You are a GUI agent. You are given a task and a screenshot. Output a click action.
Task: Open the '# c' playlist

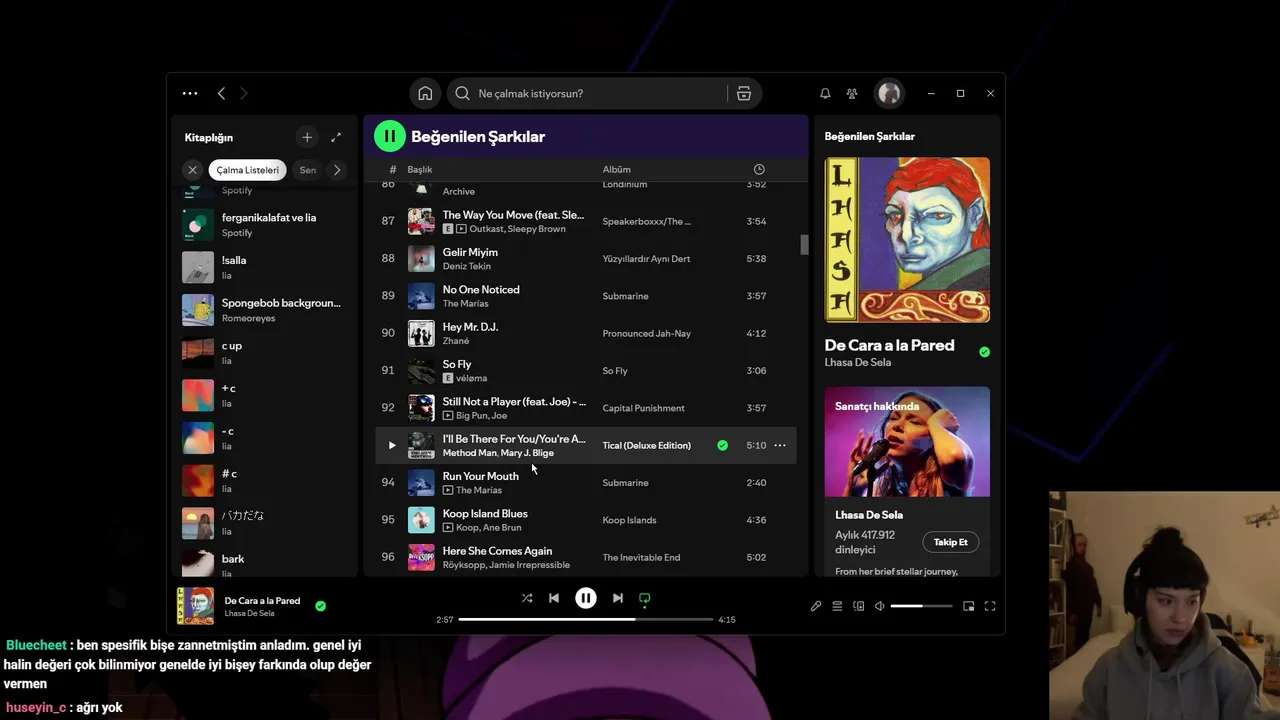coord(265,480)
